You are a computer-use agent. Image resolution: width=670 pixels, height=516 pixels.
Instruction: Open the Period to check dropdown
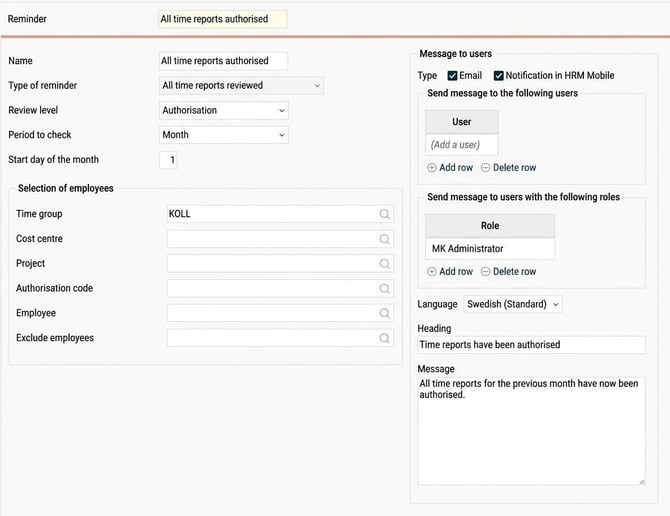[223, 135]
